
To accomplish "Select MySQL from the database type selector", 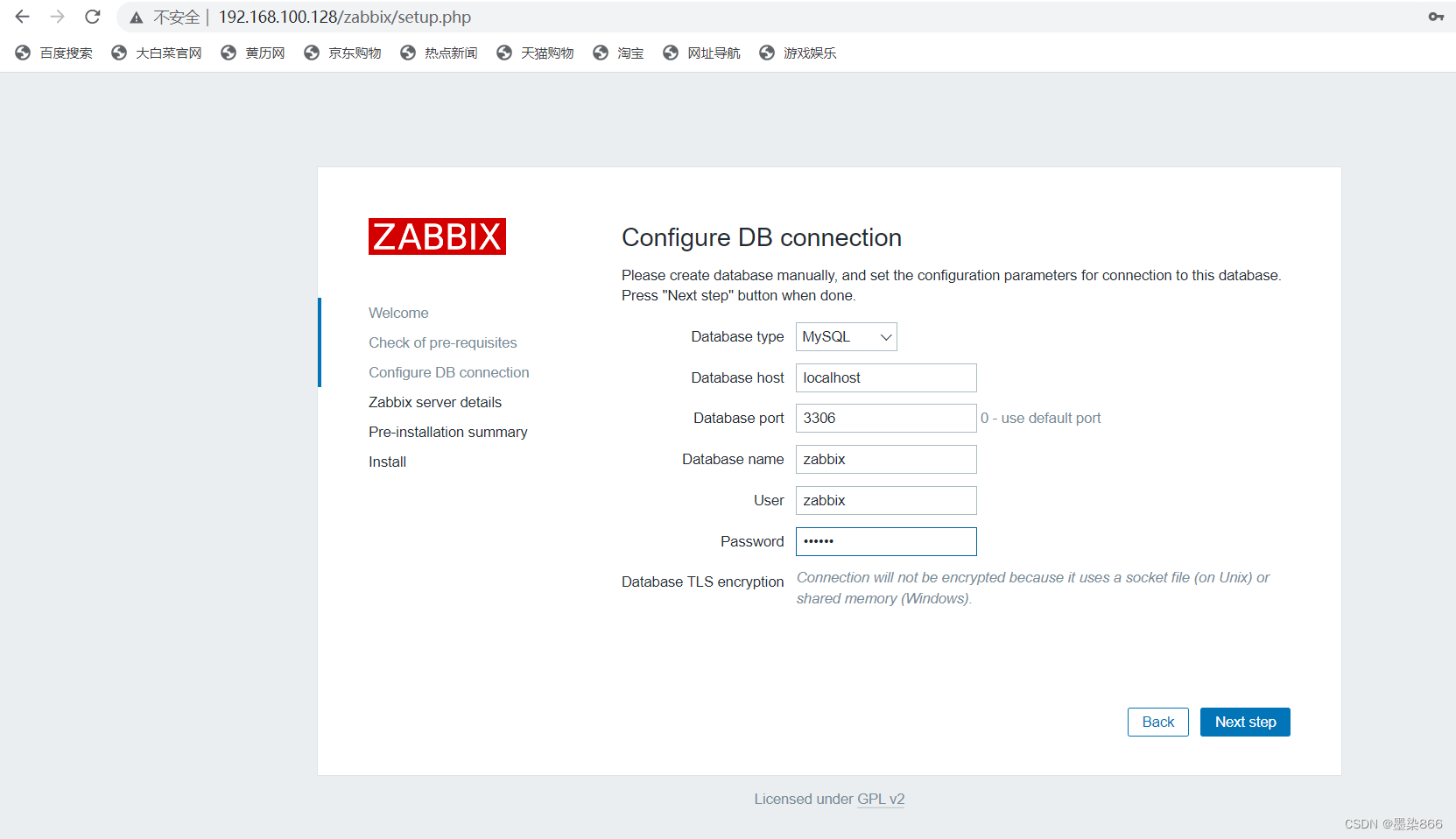I will point(846,336).
